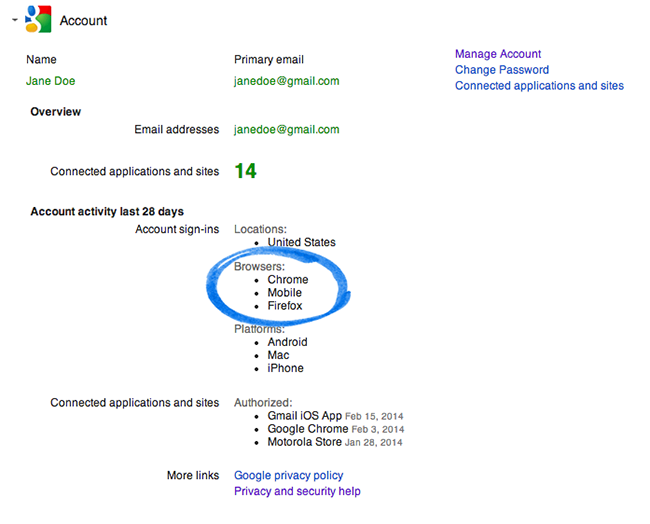650x524 pixels.
Task: Open the Change Password link
Action: click(502, 70)
